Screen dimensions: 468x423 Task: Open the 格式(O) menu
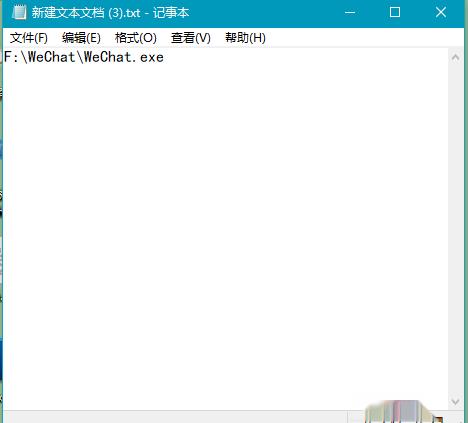pyautogui.click(x=136, y=38)
